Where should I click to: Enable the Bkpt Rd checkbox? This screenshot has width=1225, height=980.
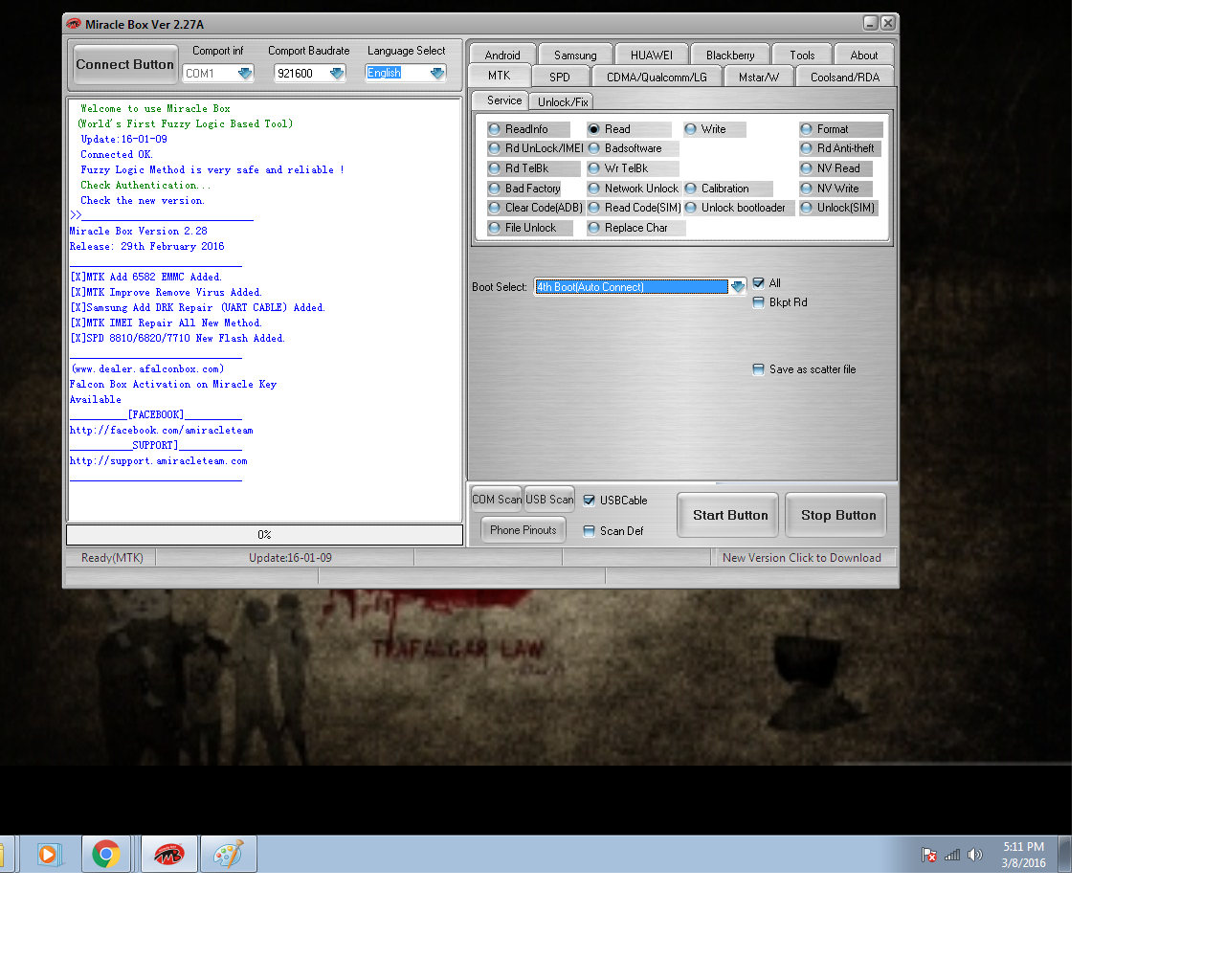coord(759,302)
